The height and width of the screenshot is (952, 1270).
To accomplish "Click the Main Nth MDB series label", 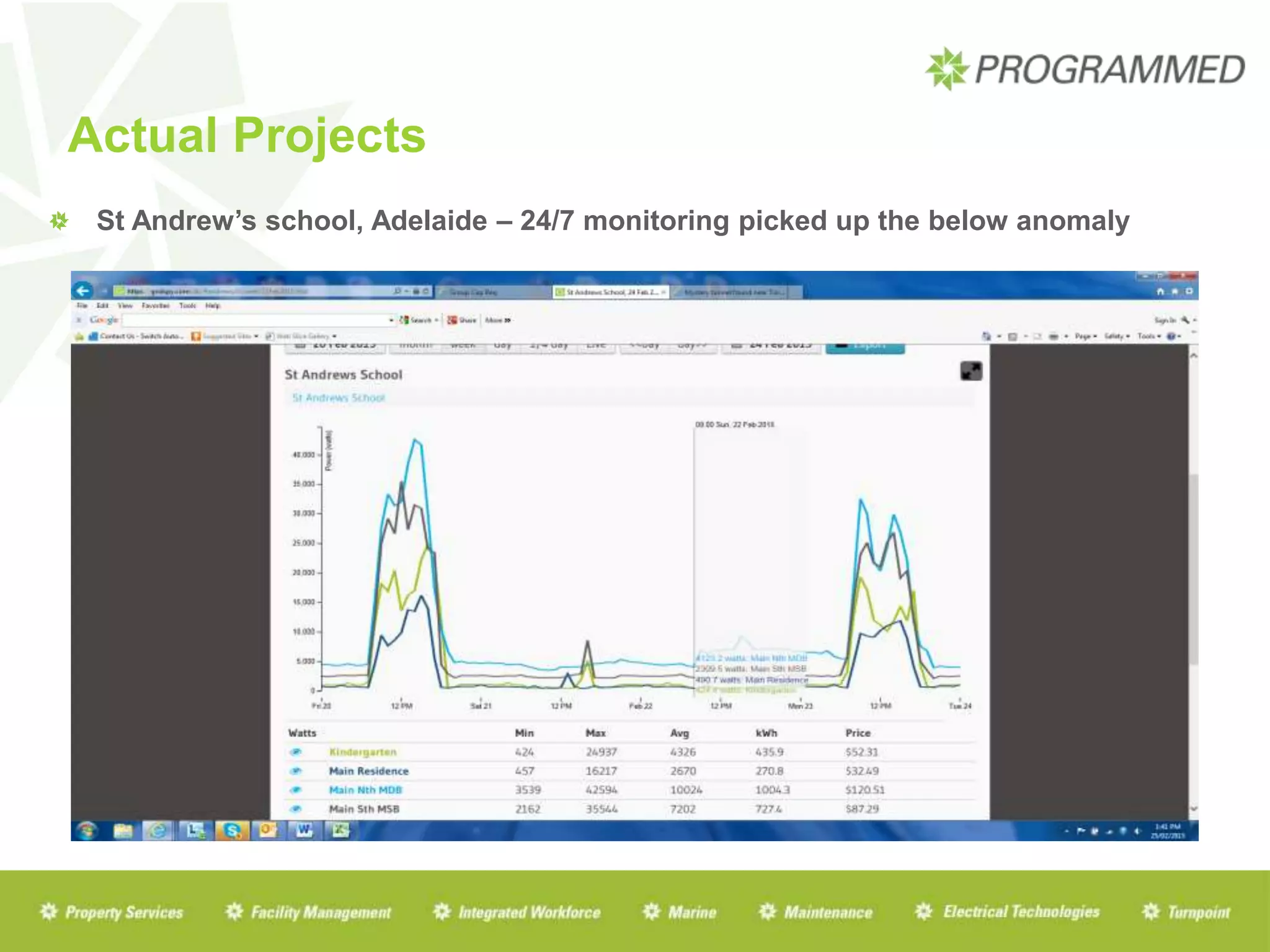I will click(365, 790).
